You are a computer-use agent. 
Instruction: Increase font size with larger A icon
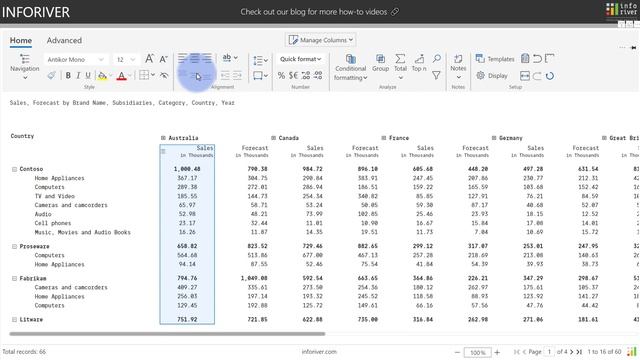click(149, 59)
